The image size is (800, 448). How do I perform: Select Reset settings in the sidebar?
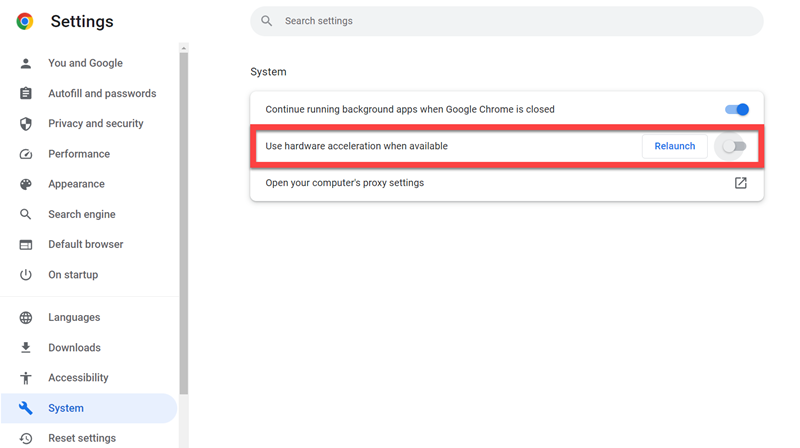pyautogui.click(x=81, y=438)
